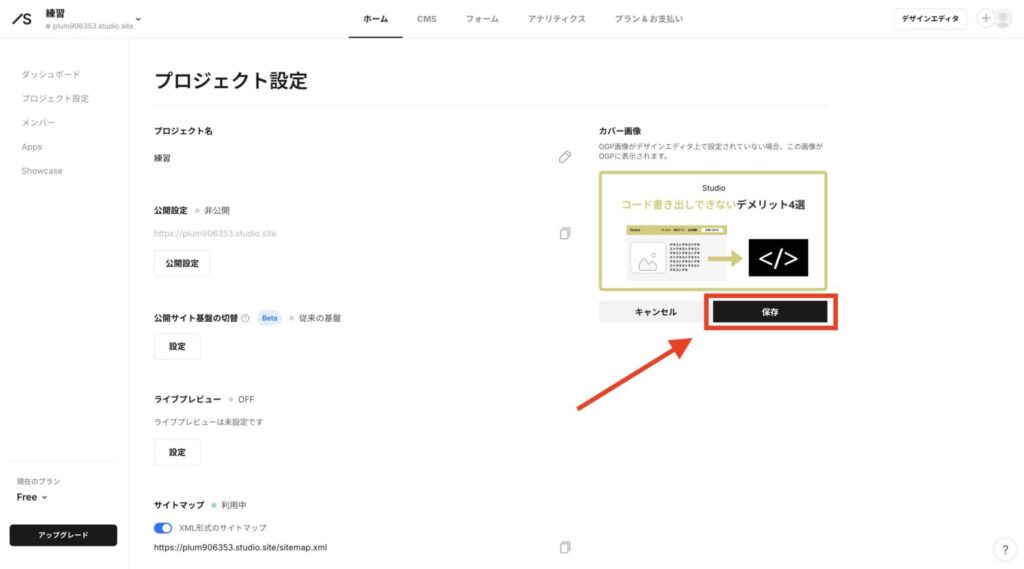Open the user avatar icon

[x=1003, y=18]
